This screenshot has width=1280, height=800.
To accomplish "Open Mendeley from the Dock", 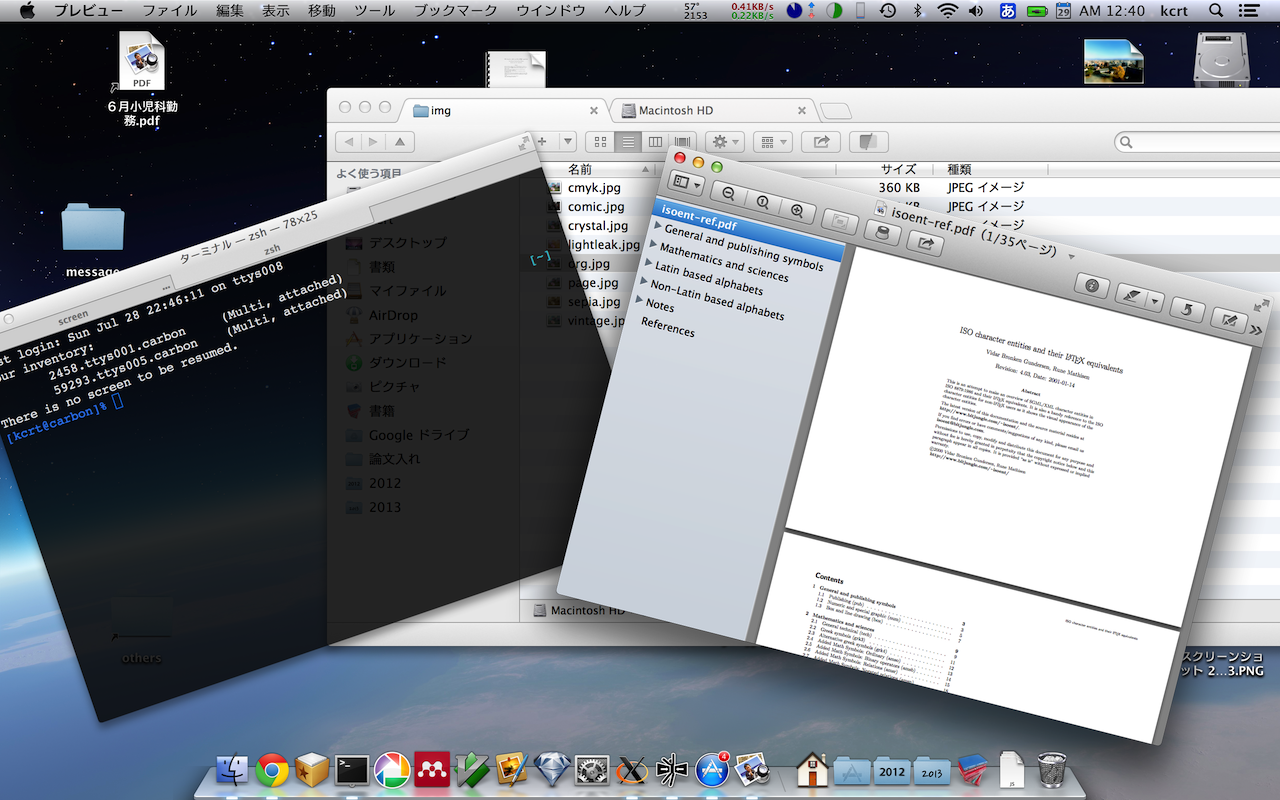I will coord(432,769).
